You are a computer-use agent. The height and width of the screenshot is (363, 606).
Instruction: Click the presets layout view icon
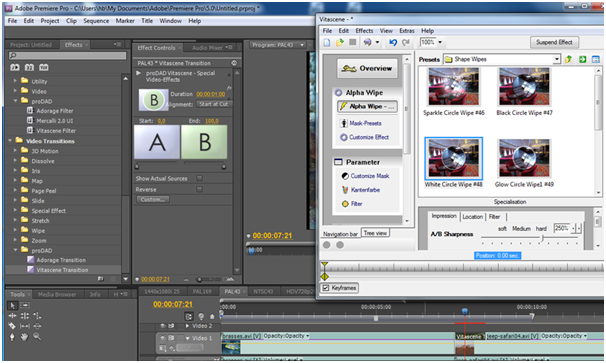(596, 59)
